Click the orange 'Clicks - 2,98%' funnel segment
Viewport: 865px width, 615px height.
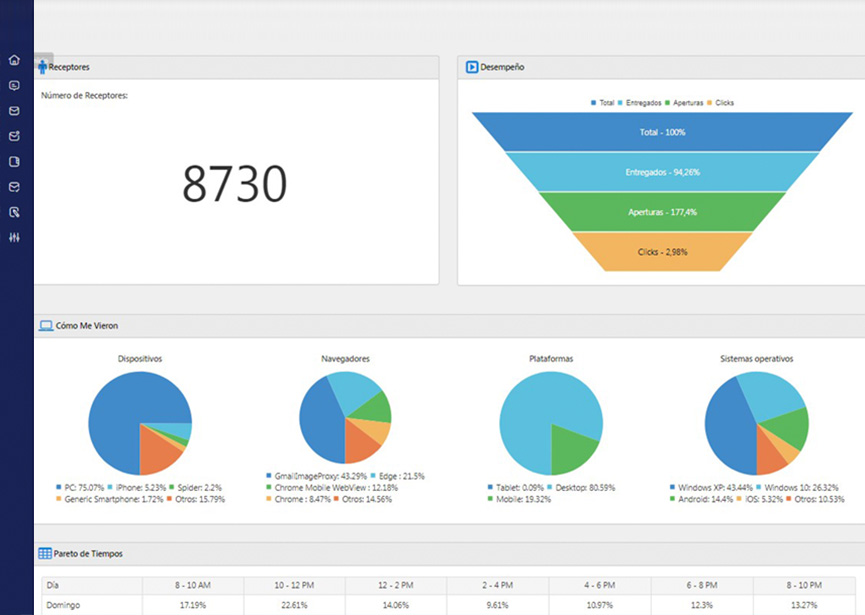pos(662,252)
